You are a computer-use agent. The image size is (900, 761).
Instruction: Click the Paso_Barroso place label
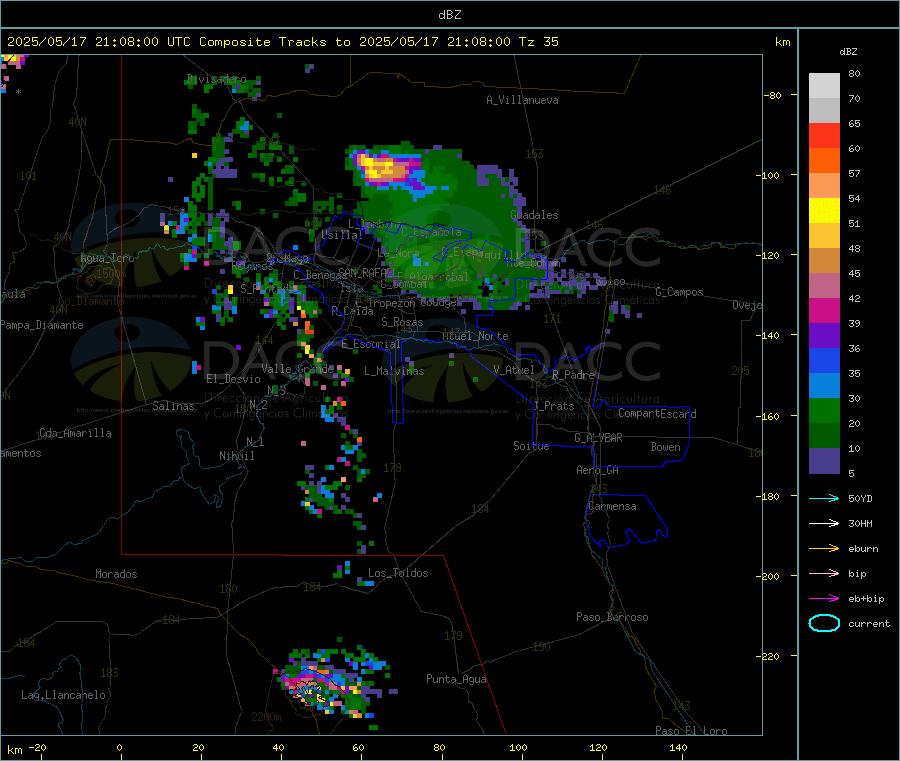point(612,617)
